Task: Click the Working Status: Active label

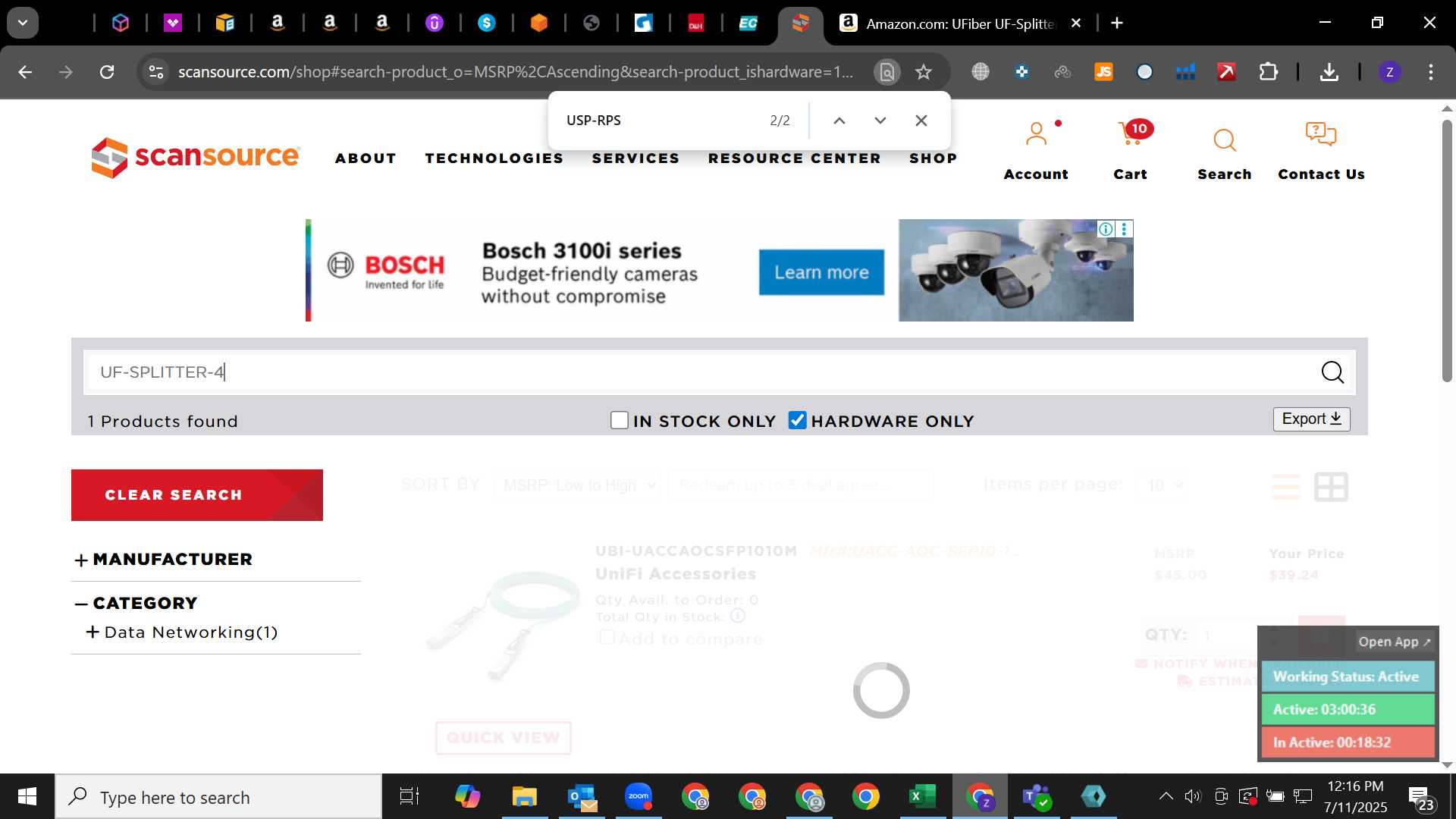Action: [x=1347, y=676]
